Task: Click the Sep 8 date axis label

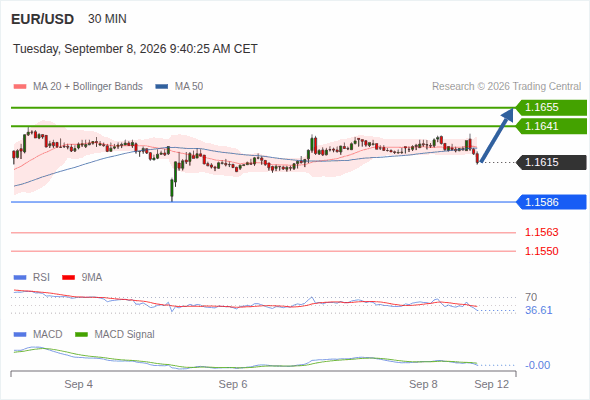Action: tap(423, 384)
